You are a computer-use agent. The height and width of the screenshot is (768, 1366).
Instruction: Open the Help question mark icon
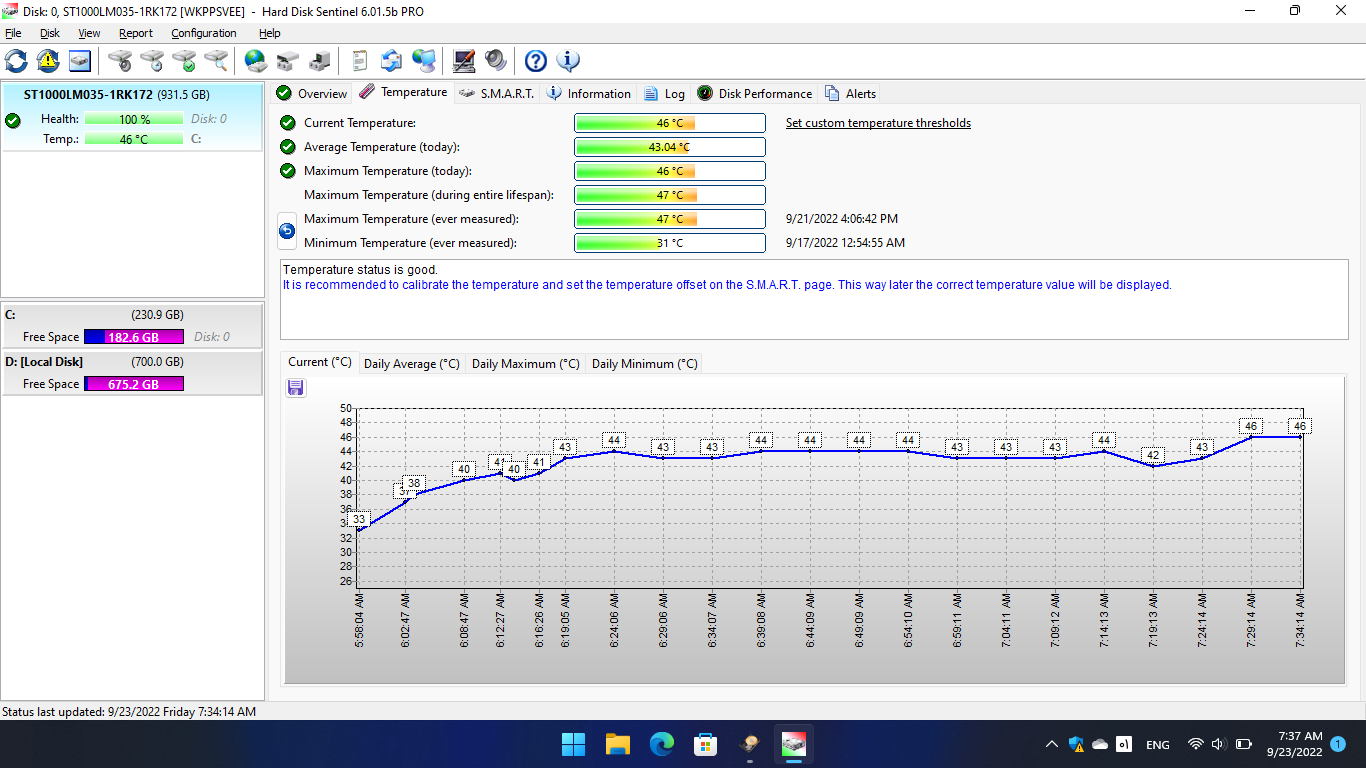click(x=536, y=61)
